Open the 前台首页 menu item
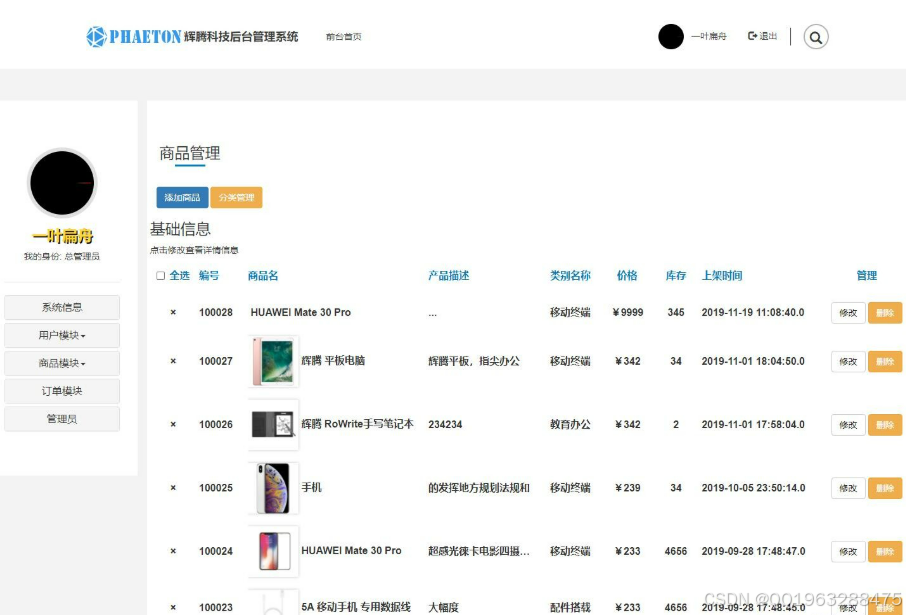This screenshot has height=615, width=906. point(343,35)
